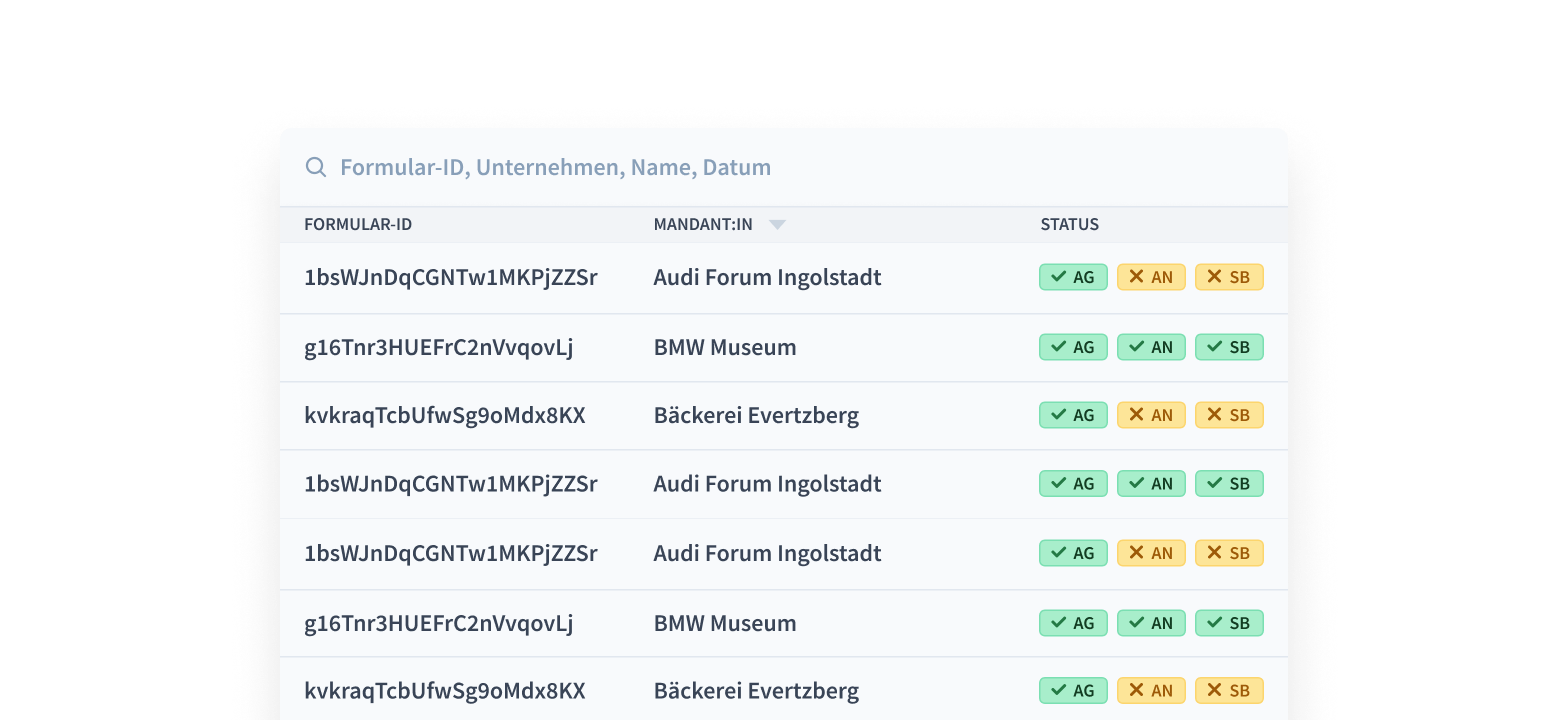This screenshot has width=1568, height=720.
Task: Click the green AG badge in the second BMW Museum row
Action: (x=1073, y=623)
